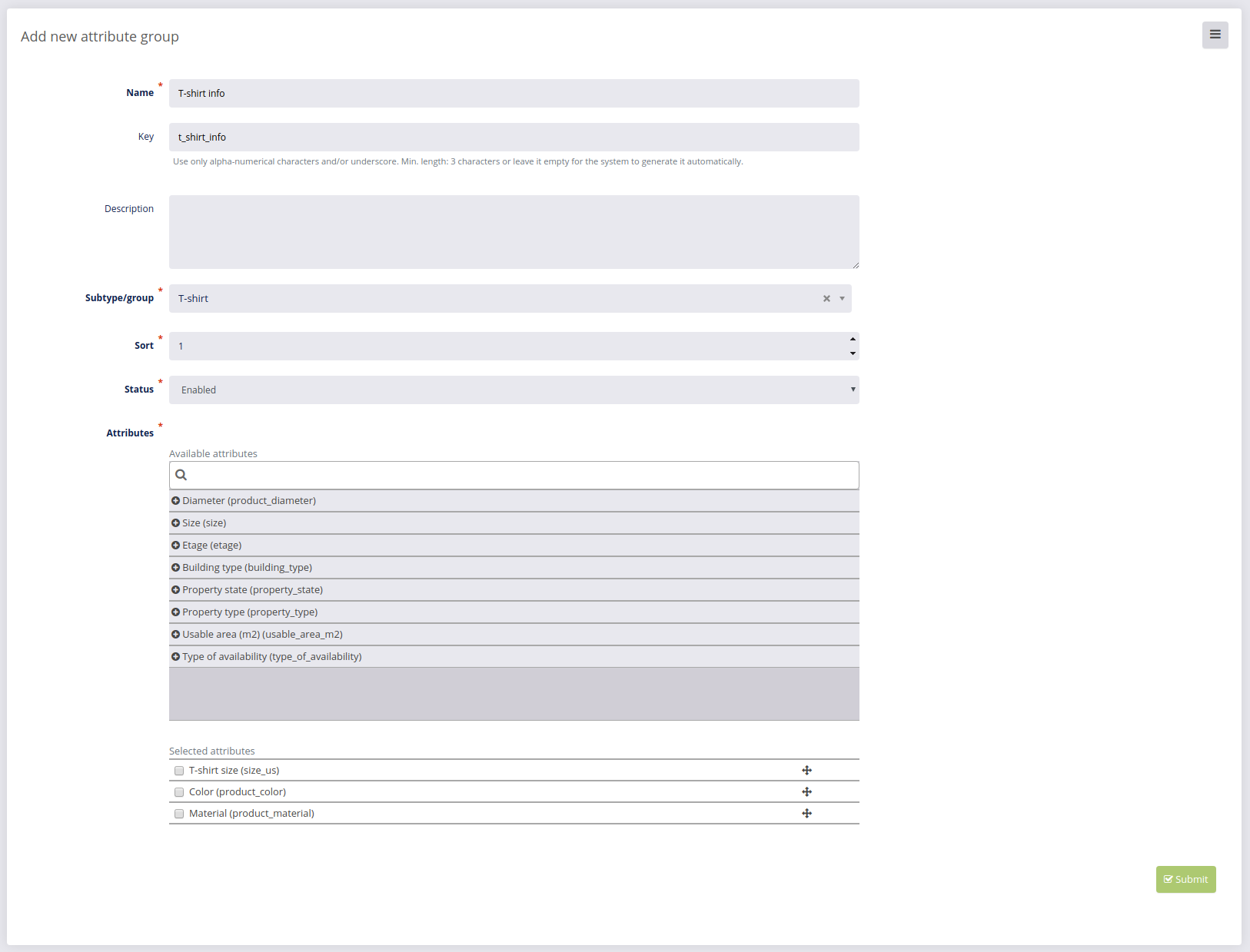Select the Building type (building_type) row text
1250x952 pixels.
pos(247,567)
